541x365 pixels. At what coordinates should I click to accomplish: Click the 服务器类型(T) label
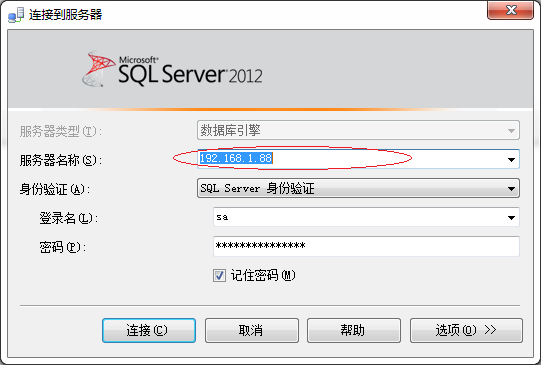pos(60,131)
